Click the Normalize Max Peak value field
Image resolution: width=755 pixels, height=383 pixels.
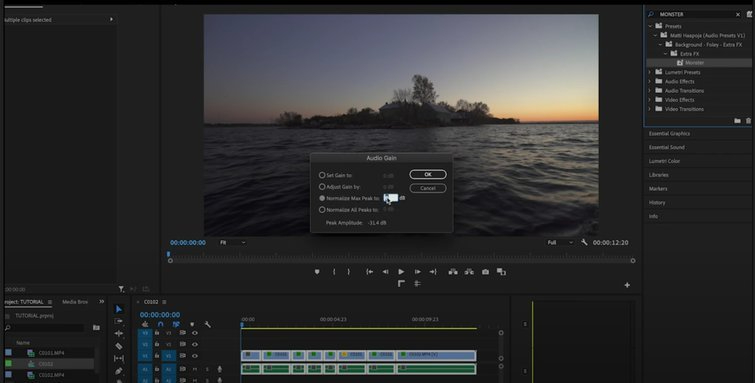point(391,198)
